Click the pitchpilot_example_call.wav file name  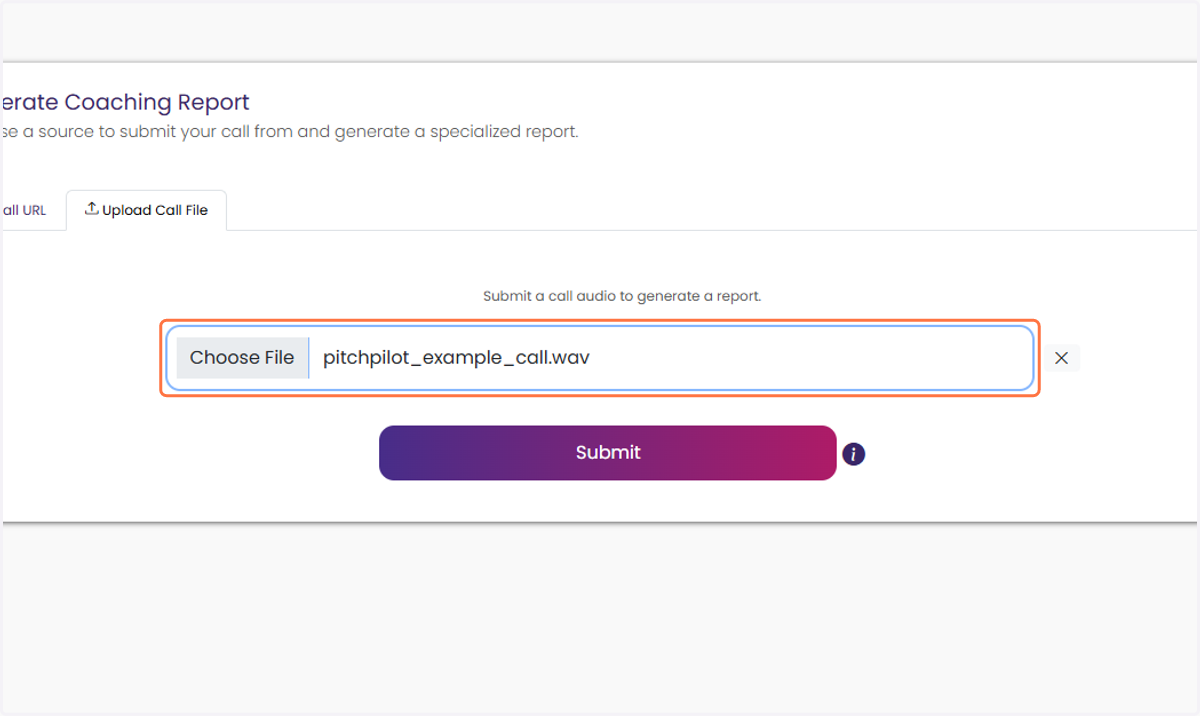tap(456, 357)
